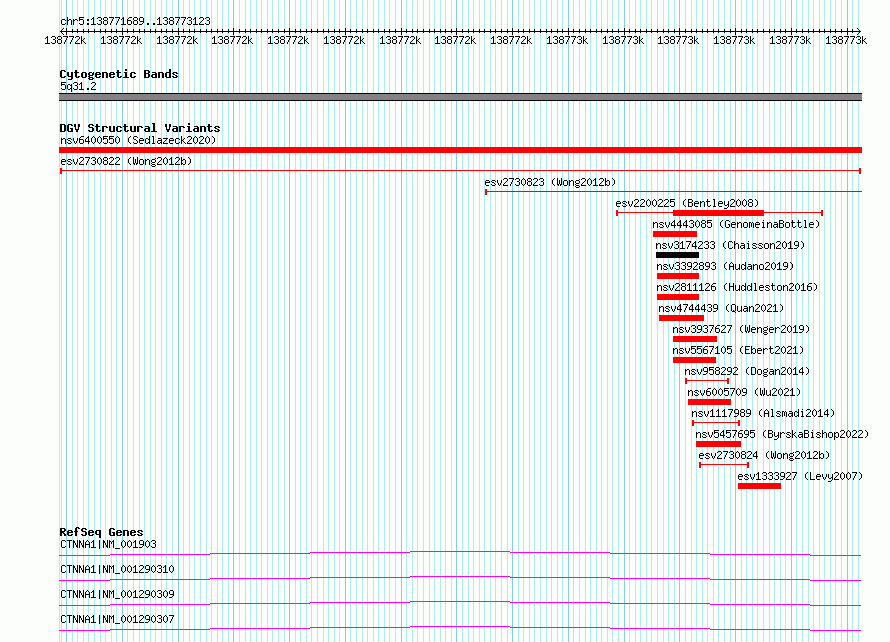The width and height of the screenshot is (890, 642).
Task: Click the esv2730823 (Wong2012b) label
Action: point(550,182)
